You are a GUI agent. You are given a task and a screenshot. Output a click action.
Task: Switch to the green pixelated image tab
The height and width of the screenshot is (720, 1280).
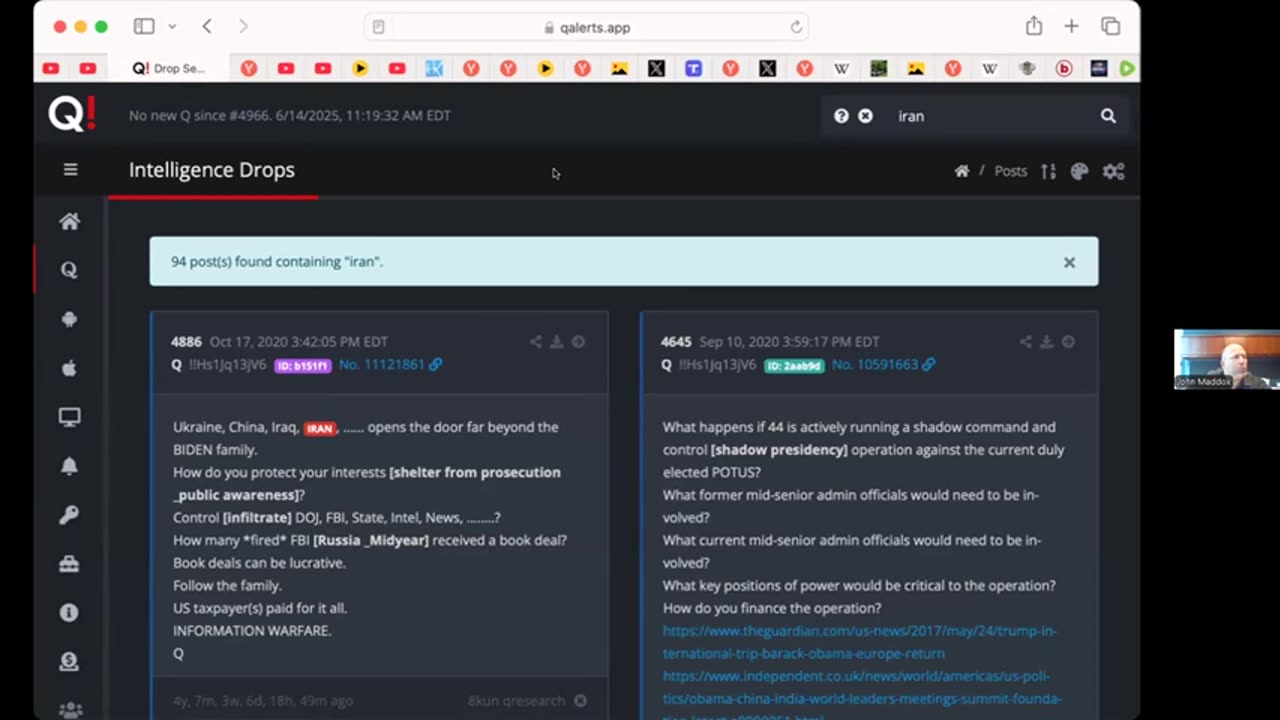click(878, 69)
